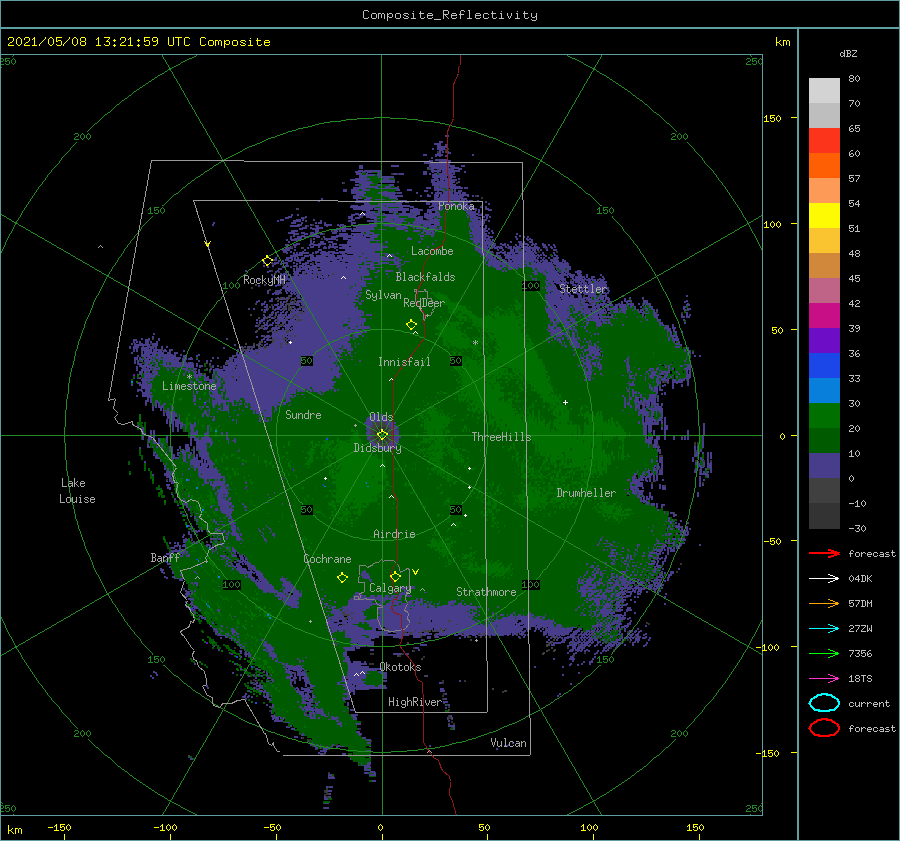Click the Sylvan label
Image resolution: width=900 pixels, height=841 pixels.
383,295
